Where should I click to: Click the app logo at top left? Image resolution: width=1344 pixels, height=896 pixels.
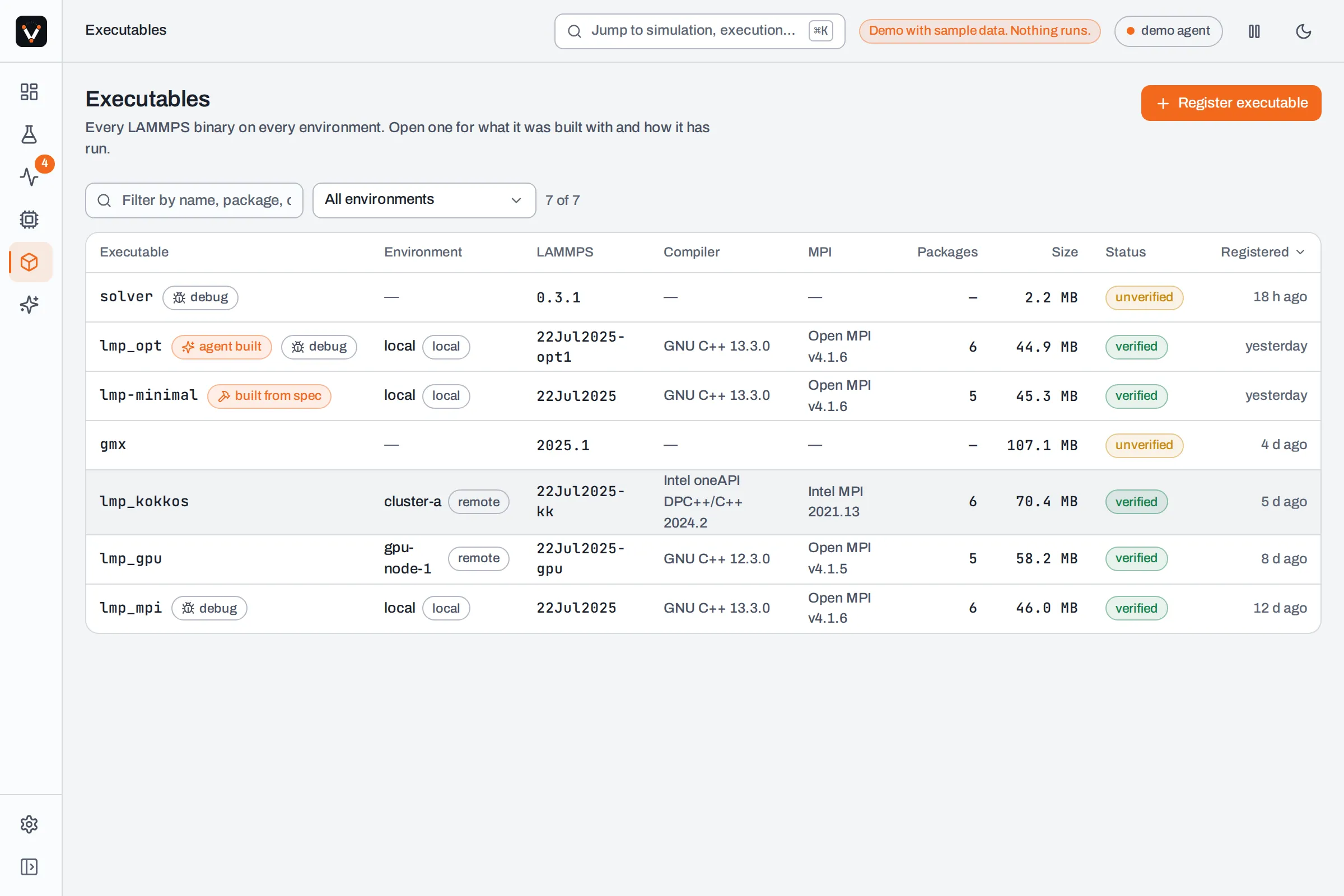[x=31, y=31]
